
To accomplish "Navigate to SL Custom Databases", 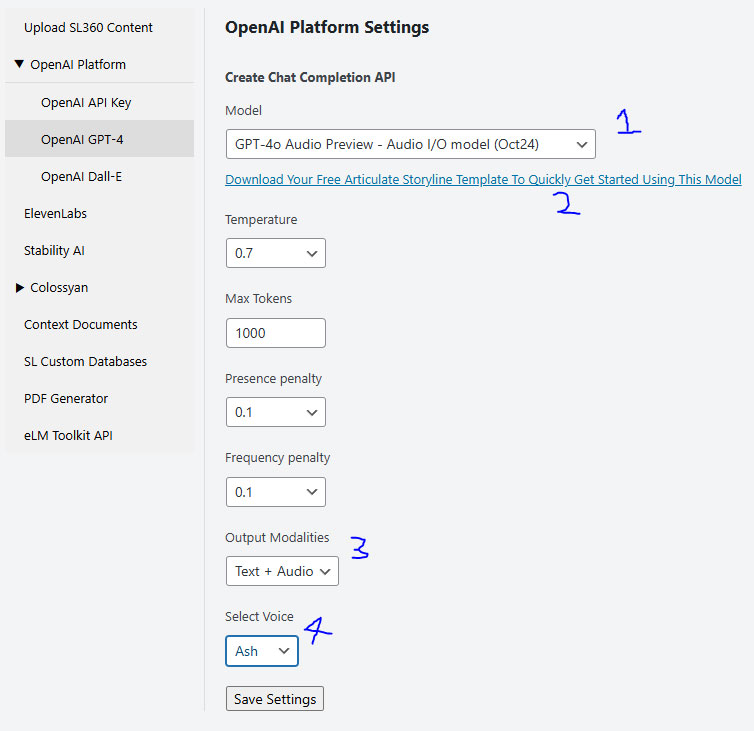I will [85, 362].
